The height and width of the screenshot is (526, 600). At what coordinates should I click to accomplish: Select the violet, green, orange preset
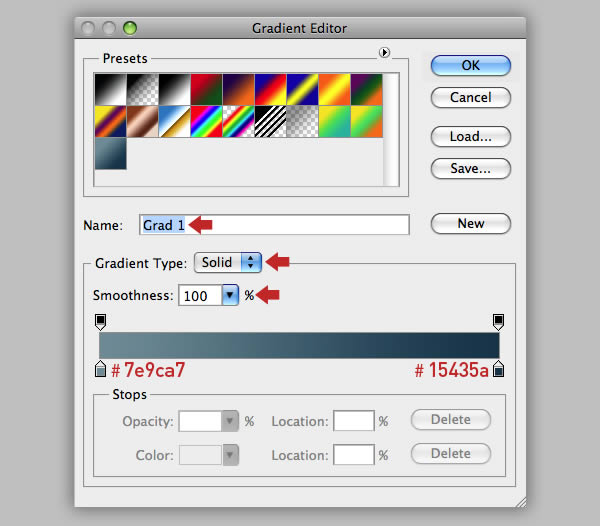(x=367, y=90)
